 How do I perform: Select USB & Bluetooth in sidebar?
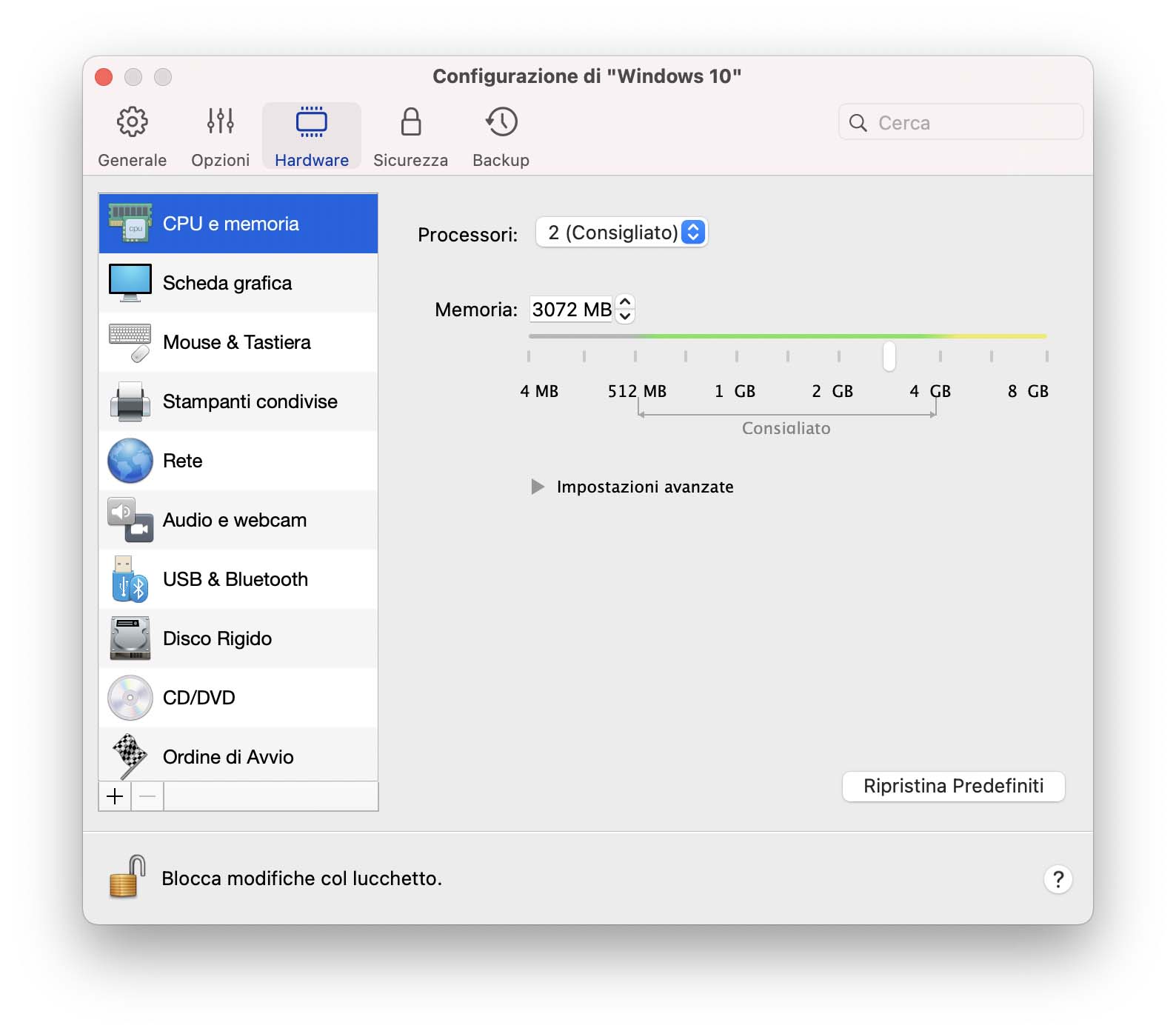click(238, 579)
